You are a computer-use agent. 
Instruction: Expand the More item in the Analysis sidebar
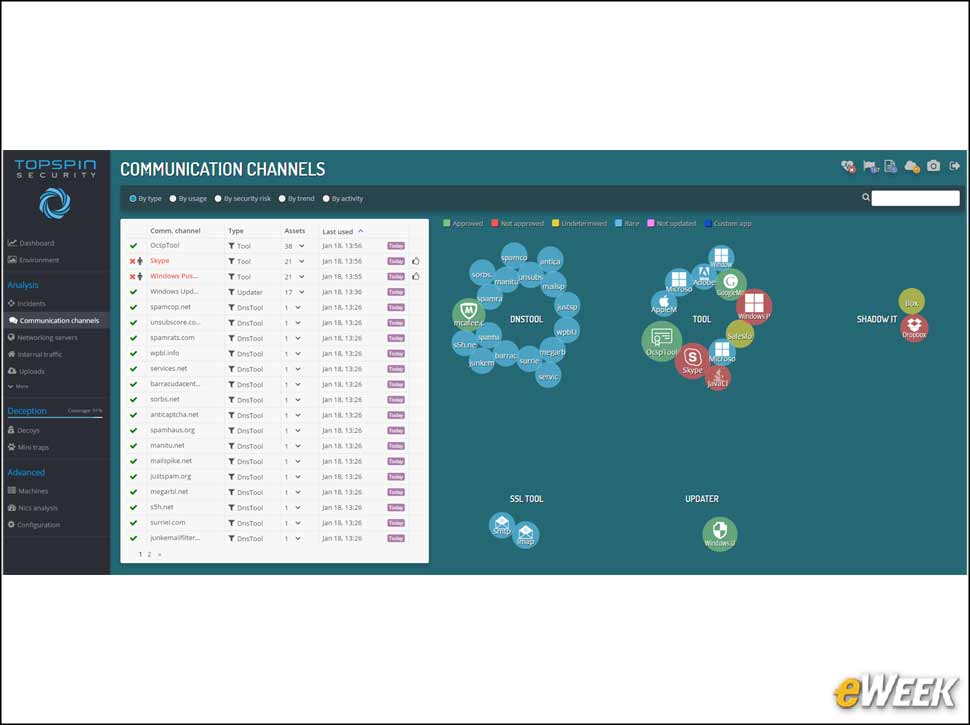pyautogui.click(x=18, y=386)
